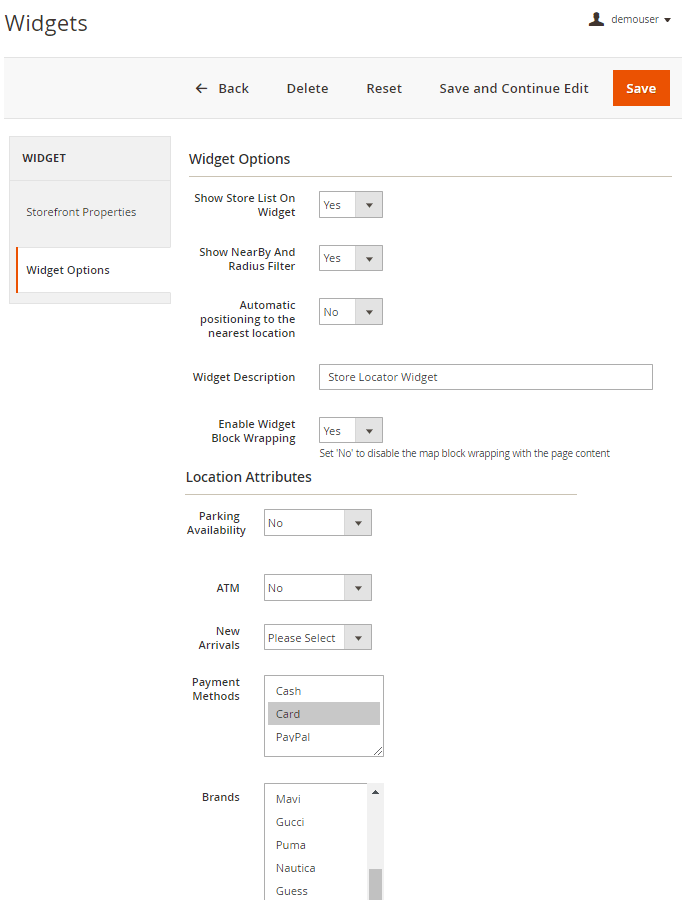Click the Delete button
This screenshot has width=685, height=900.
[307, 88]
